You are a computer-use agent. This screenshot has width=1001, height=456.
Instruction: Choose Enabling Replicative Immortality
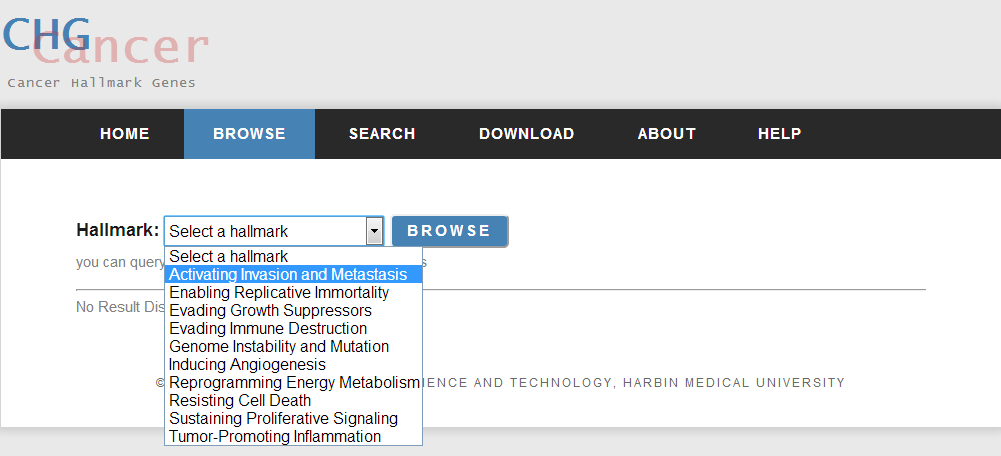(x=279, y=293)
